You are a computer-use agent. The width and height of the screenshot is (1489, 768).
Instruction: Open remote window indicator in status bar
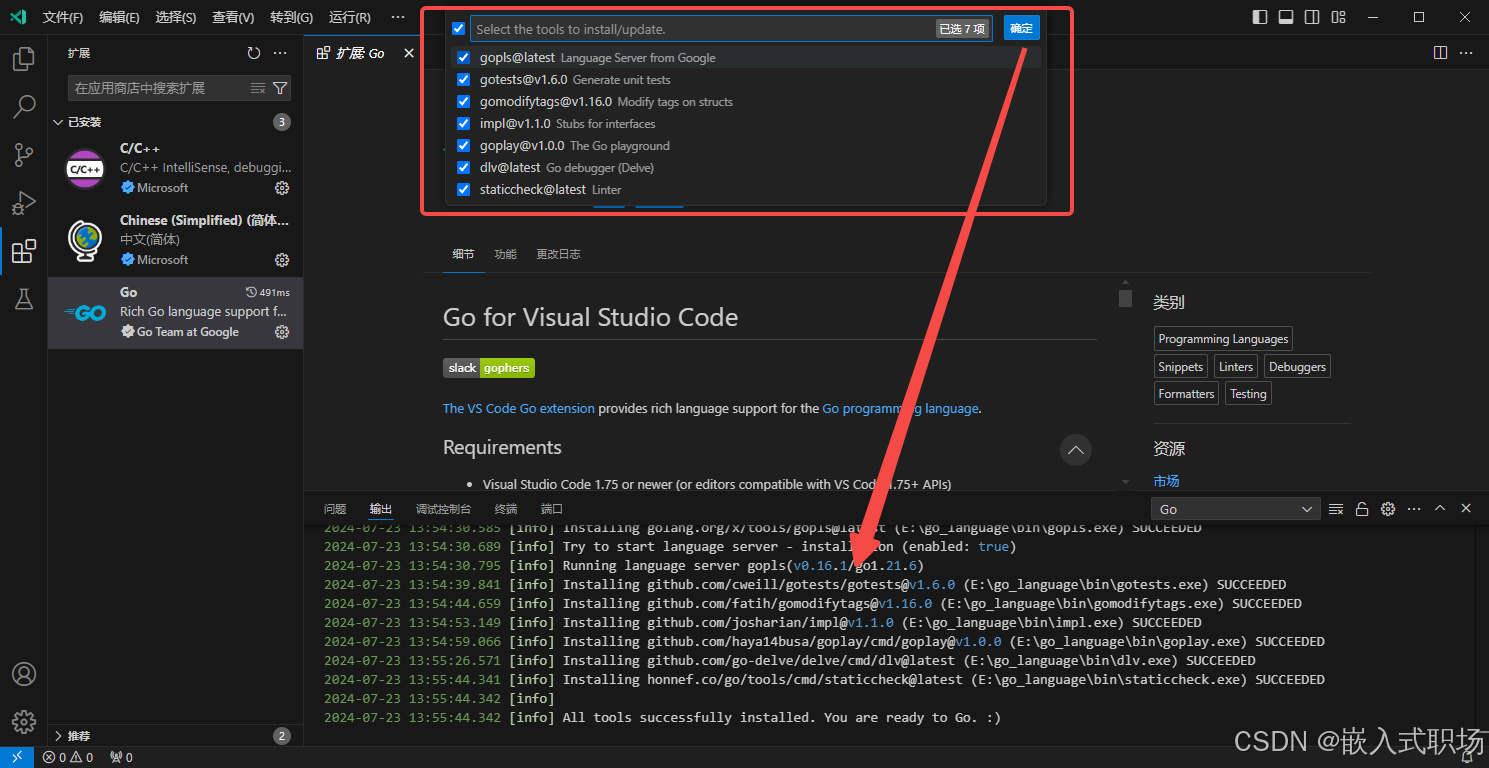click(17, 757)
